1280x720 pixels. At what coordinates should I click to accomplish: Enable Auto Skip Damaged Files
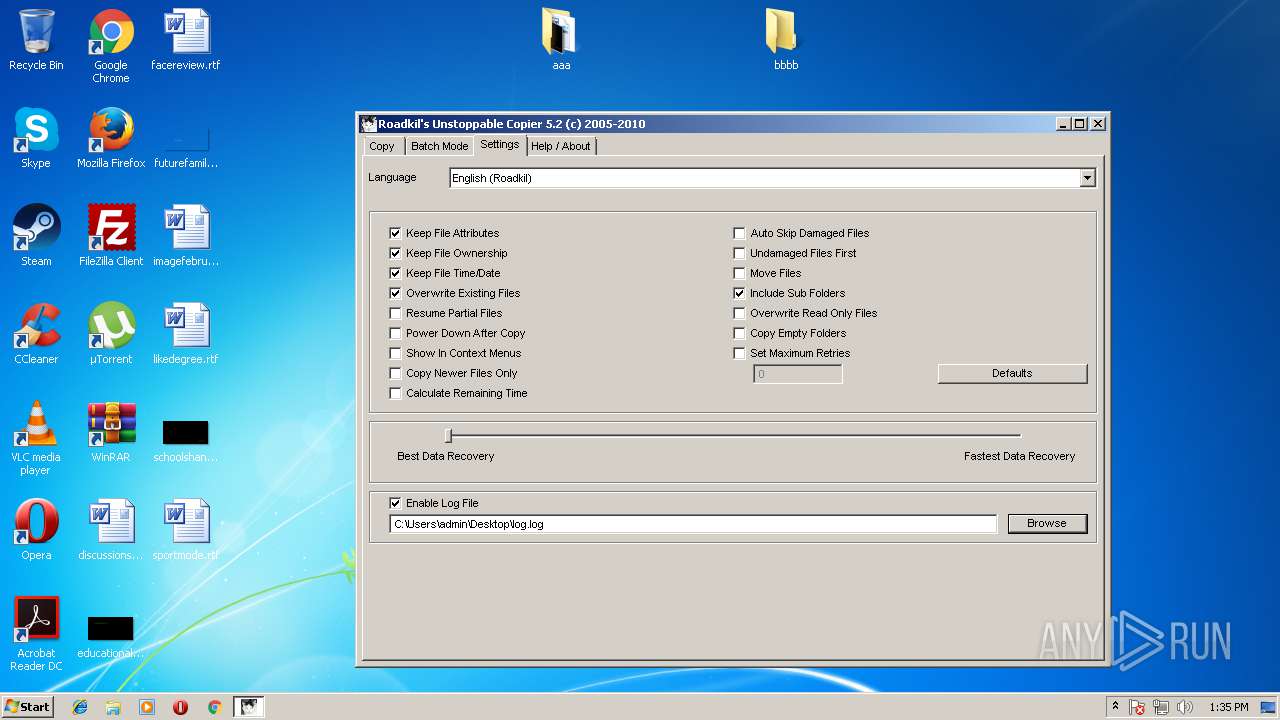[739, 233]
